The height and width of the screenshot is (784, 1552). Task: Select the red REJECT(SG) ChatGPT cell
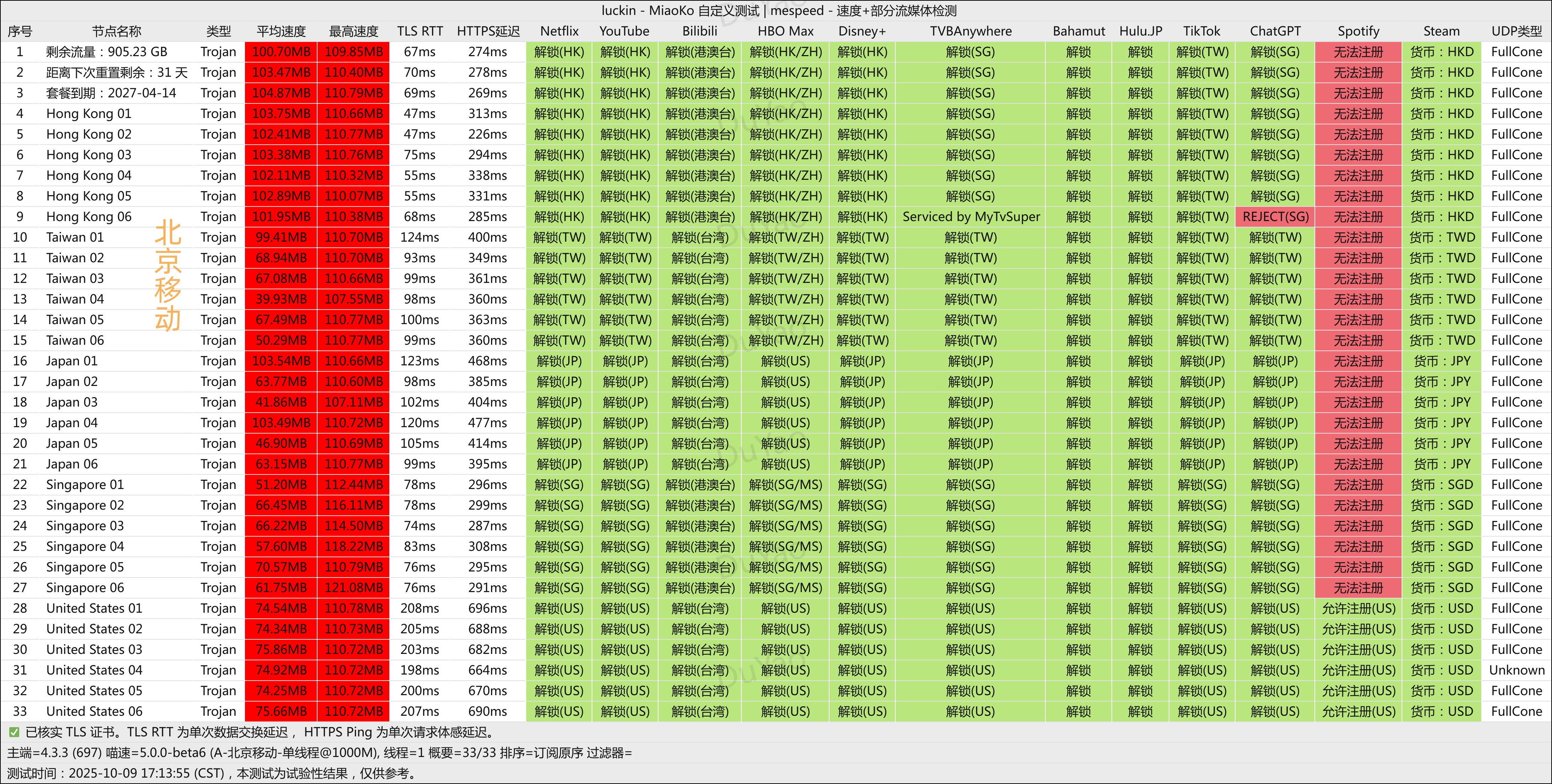1275,217
